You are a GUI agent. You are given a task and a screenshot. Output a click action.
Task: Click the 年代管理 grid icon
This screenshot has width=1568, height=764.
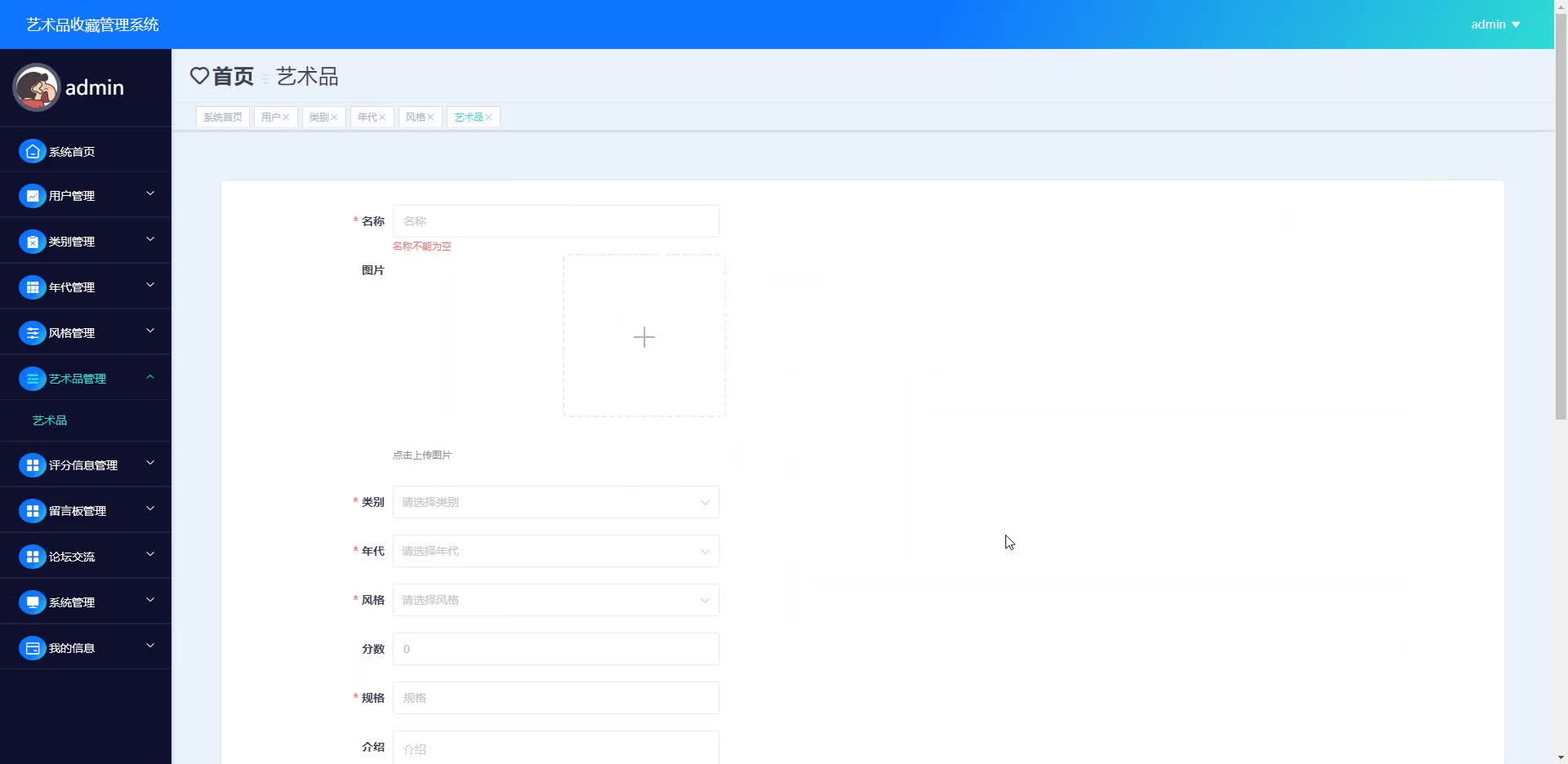[x=32, y=287]
